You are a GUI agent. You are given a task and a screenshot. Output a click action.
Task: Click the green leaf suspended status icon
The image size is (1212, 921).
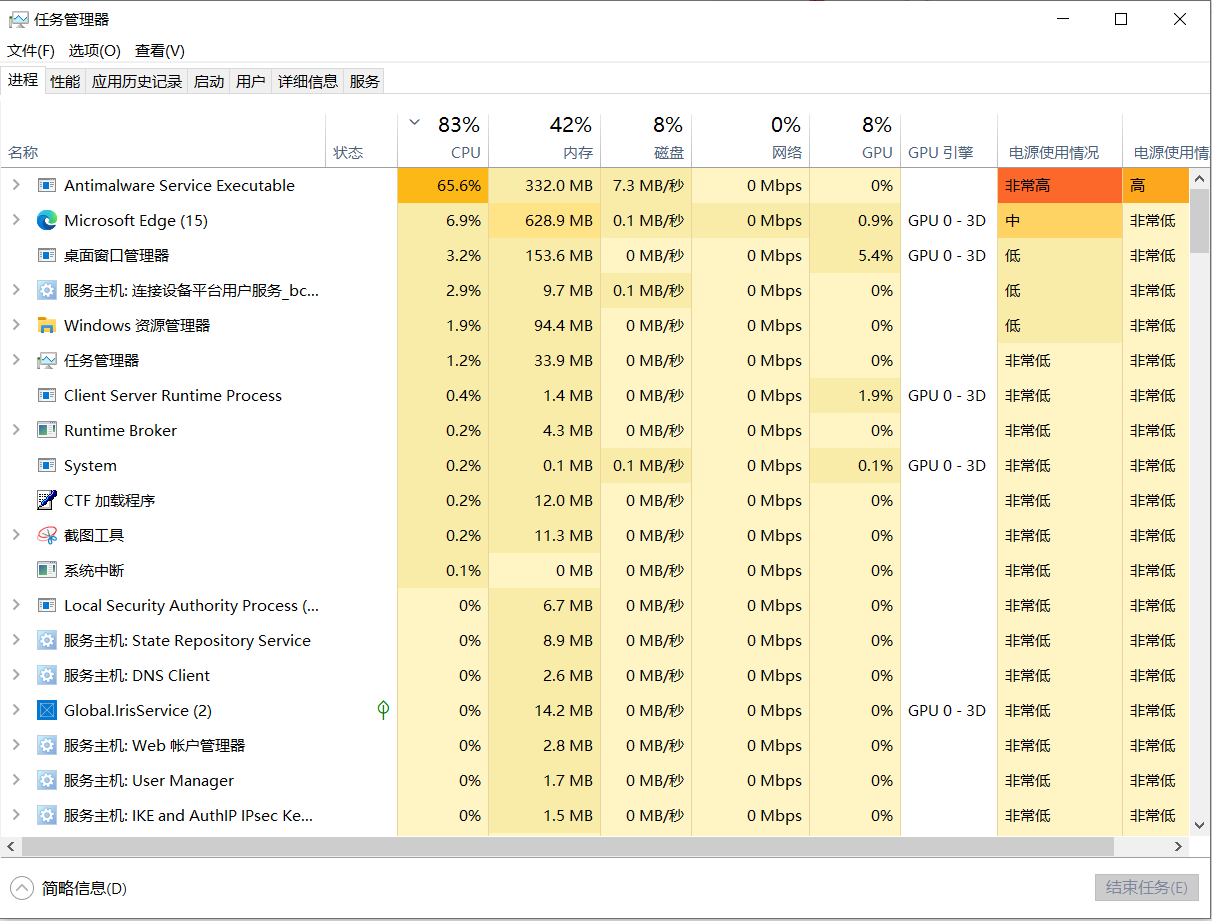(383, 710)
